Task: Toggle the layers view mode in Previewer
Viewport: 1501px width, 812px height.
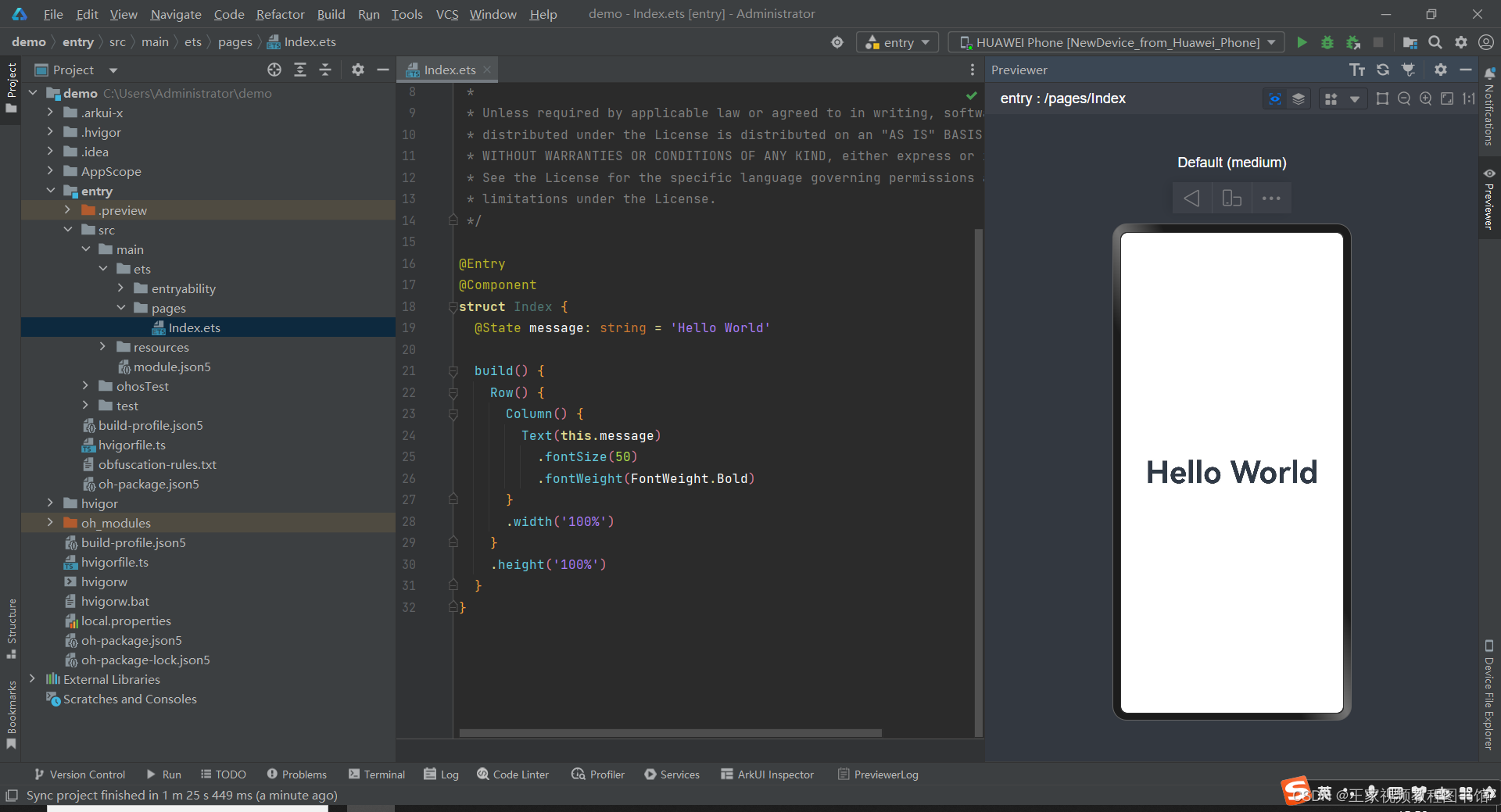Action: pyautogui.click(x=1299, y=98)
